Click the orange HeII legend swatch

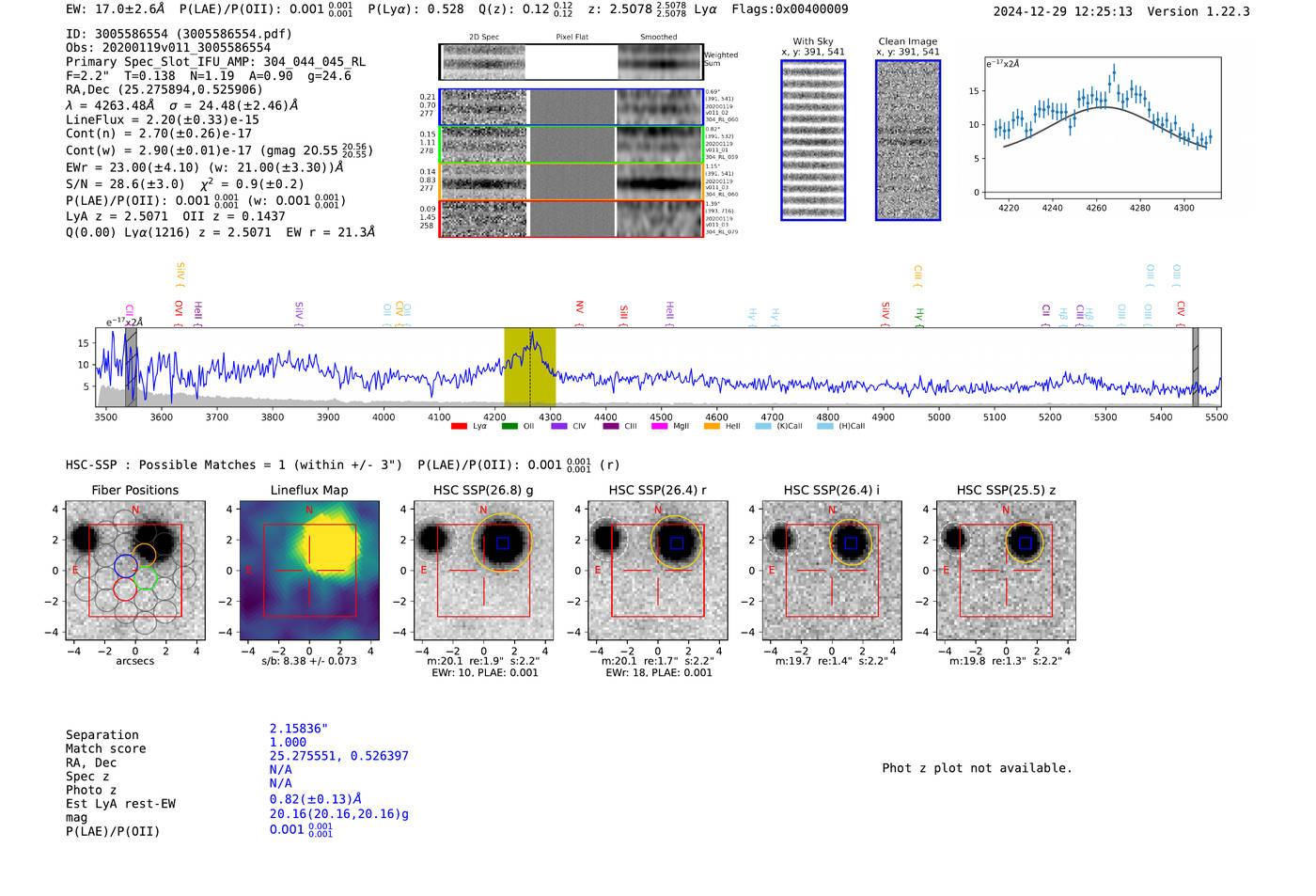(x=712, y=426)
